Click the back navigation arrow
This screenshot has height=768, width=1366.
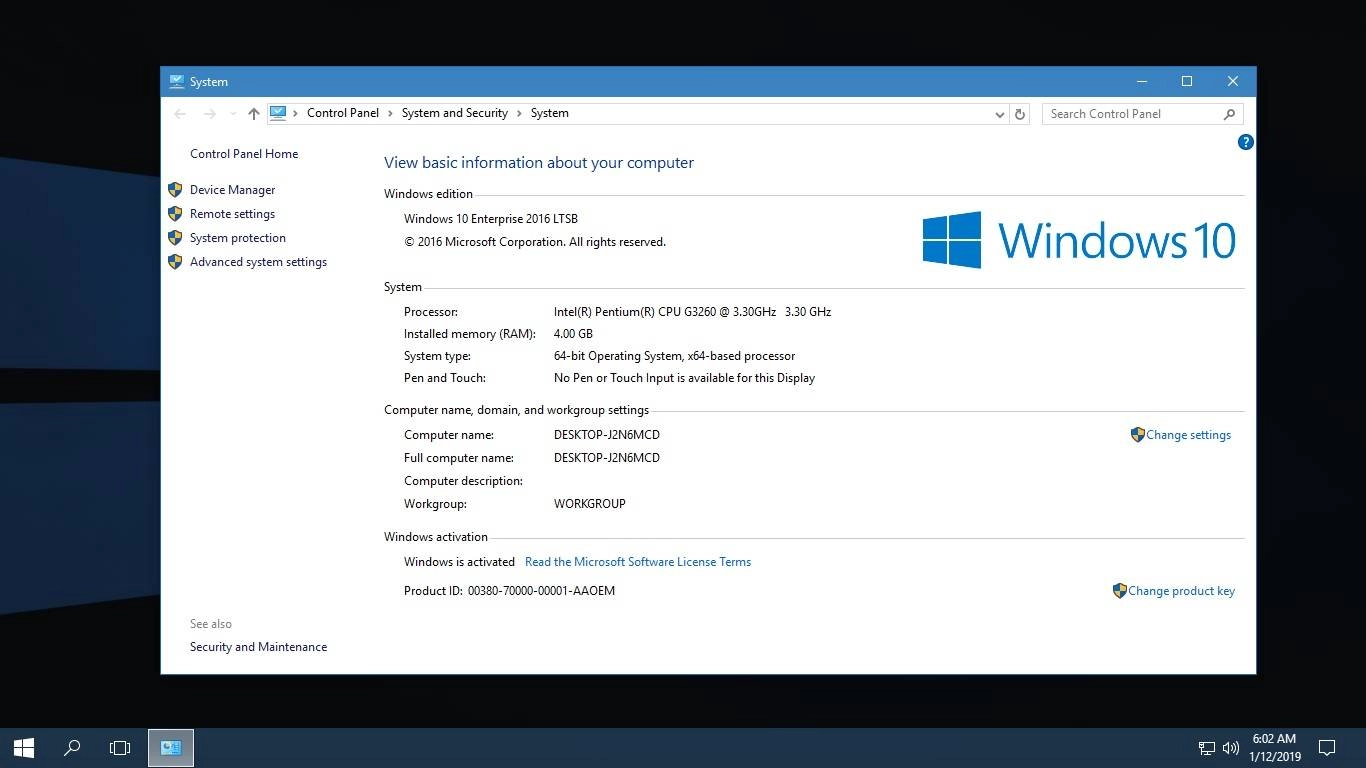point(180,114)
